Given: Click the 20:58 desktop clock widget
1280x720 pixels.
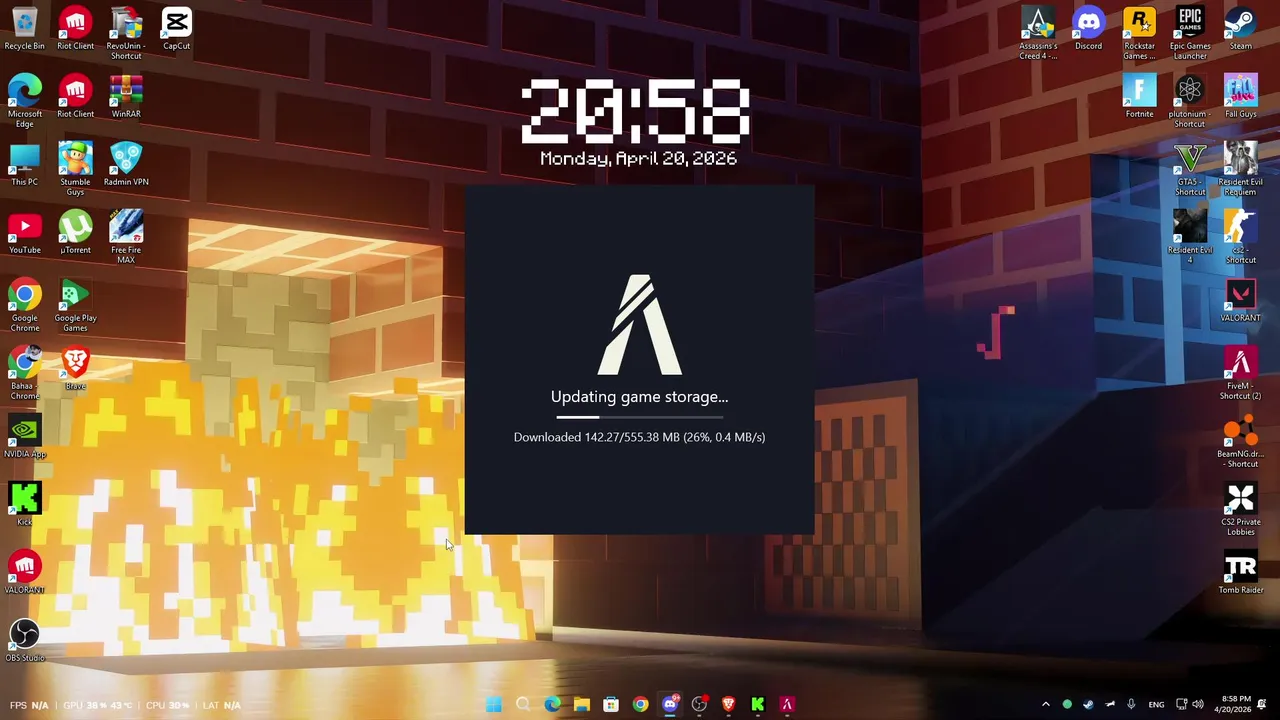Looking at the screenshot, I should [x=637, y=110].
